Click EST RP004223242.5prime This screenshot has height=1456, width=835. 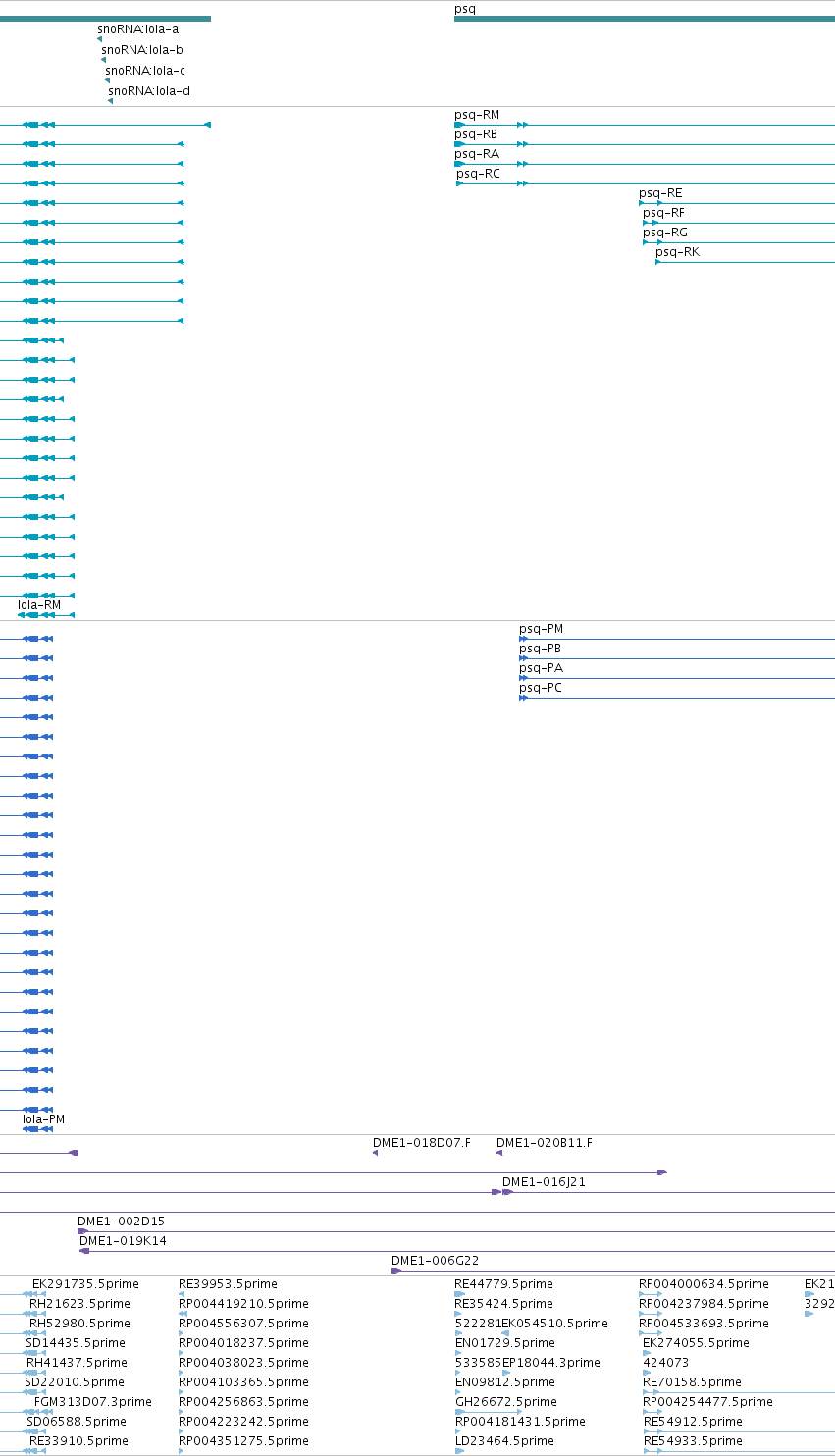pyautogui.click(x=243, y=1422)
